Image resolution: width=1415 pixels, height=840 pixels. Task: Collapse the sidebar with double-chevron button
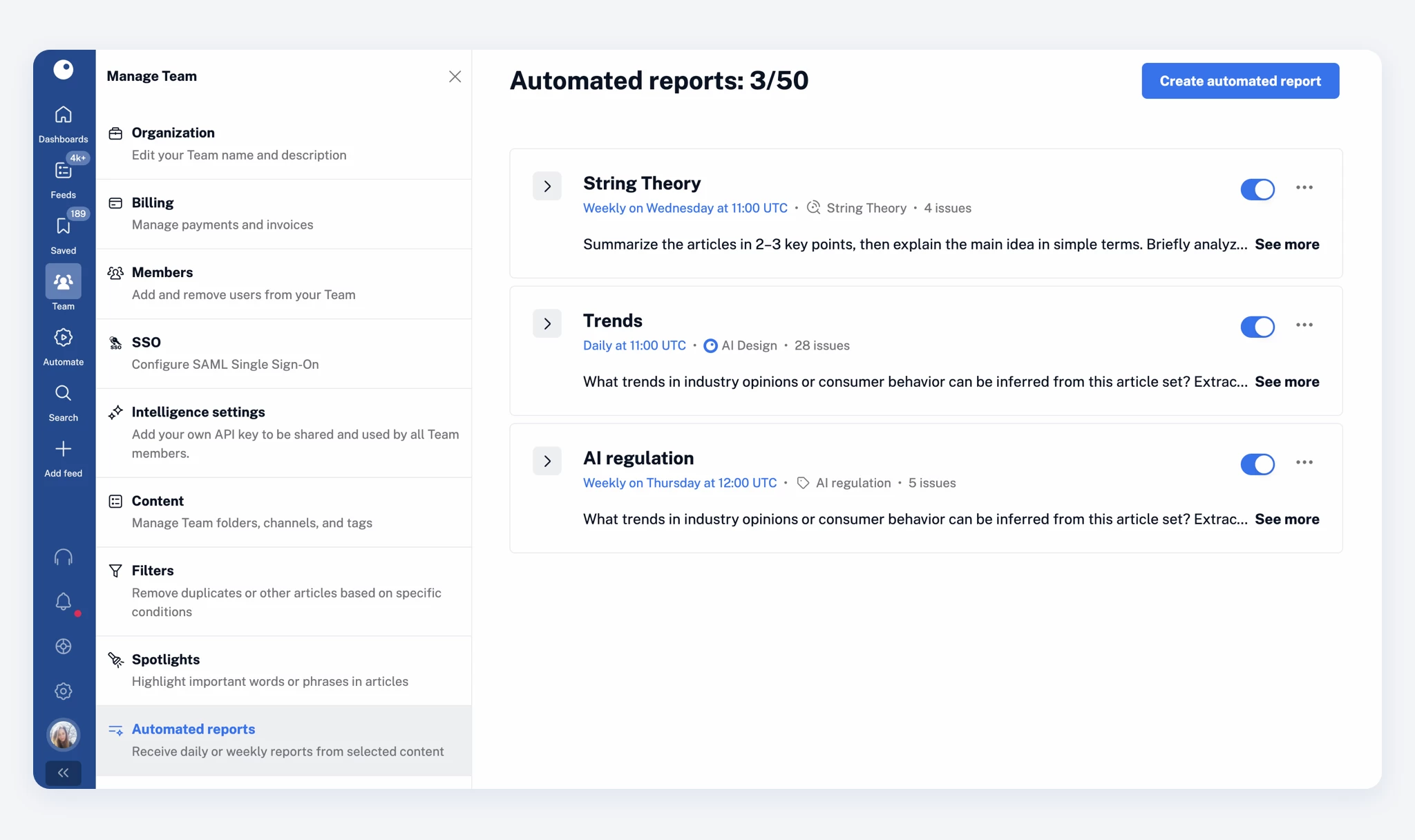63,773
